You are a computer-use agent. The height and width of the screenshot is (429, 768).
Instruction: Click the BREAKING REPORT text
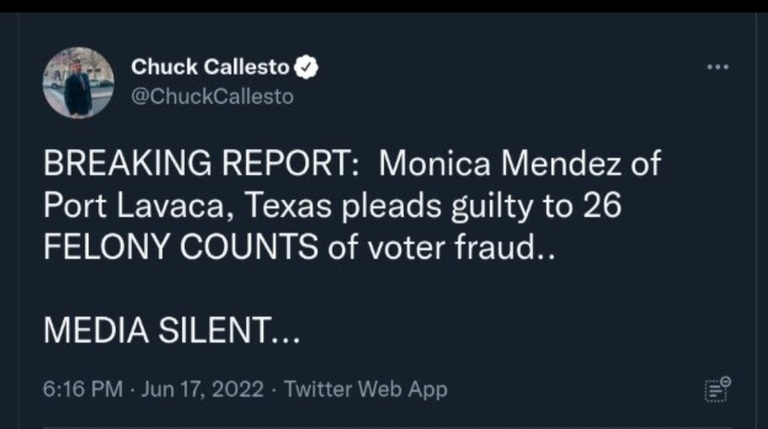tap(195, 163)
